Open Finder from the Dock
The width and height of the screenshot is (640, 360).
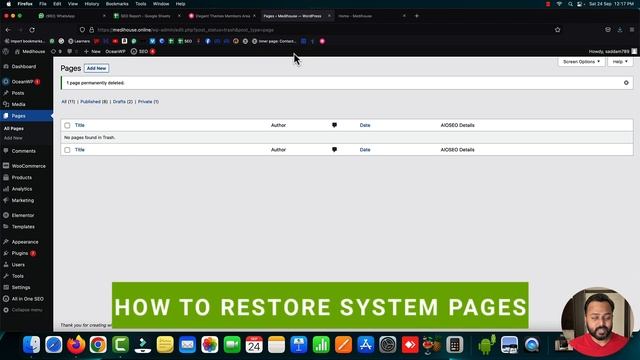[x=31, y=345]
